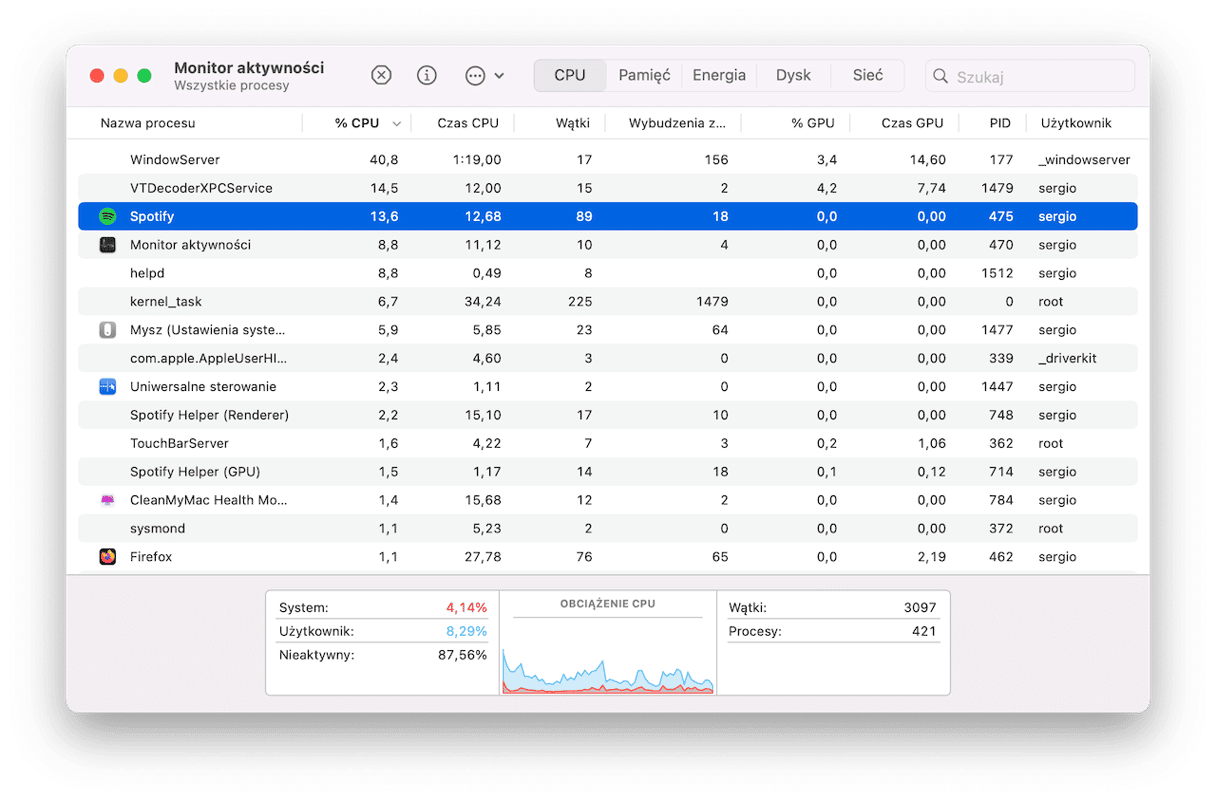Image resolution: width=1216 pixels, height=800 pixels.
Task: Sort by % GPU column header
Action: pos(813,123)
